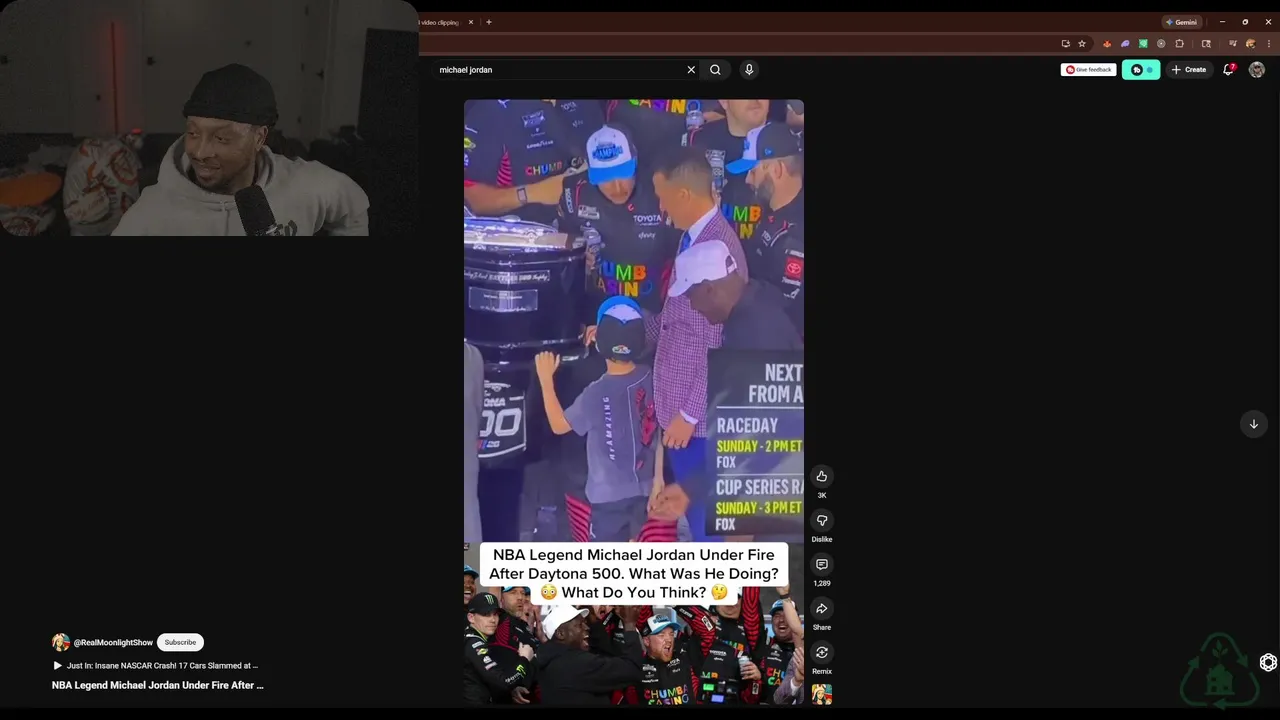This screenshot has width=1280, height=720.
Task: Like the Short with the thumbs-up icon
Action: [822, 476]
